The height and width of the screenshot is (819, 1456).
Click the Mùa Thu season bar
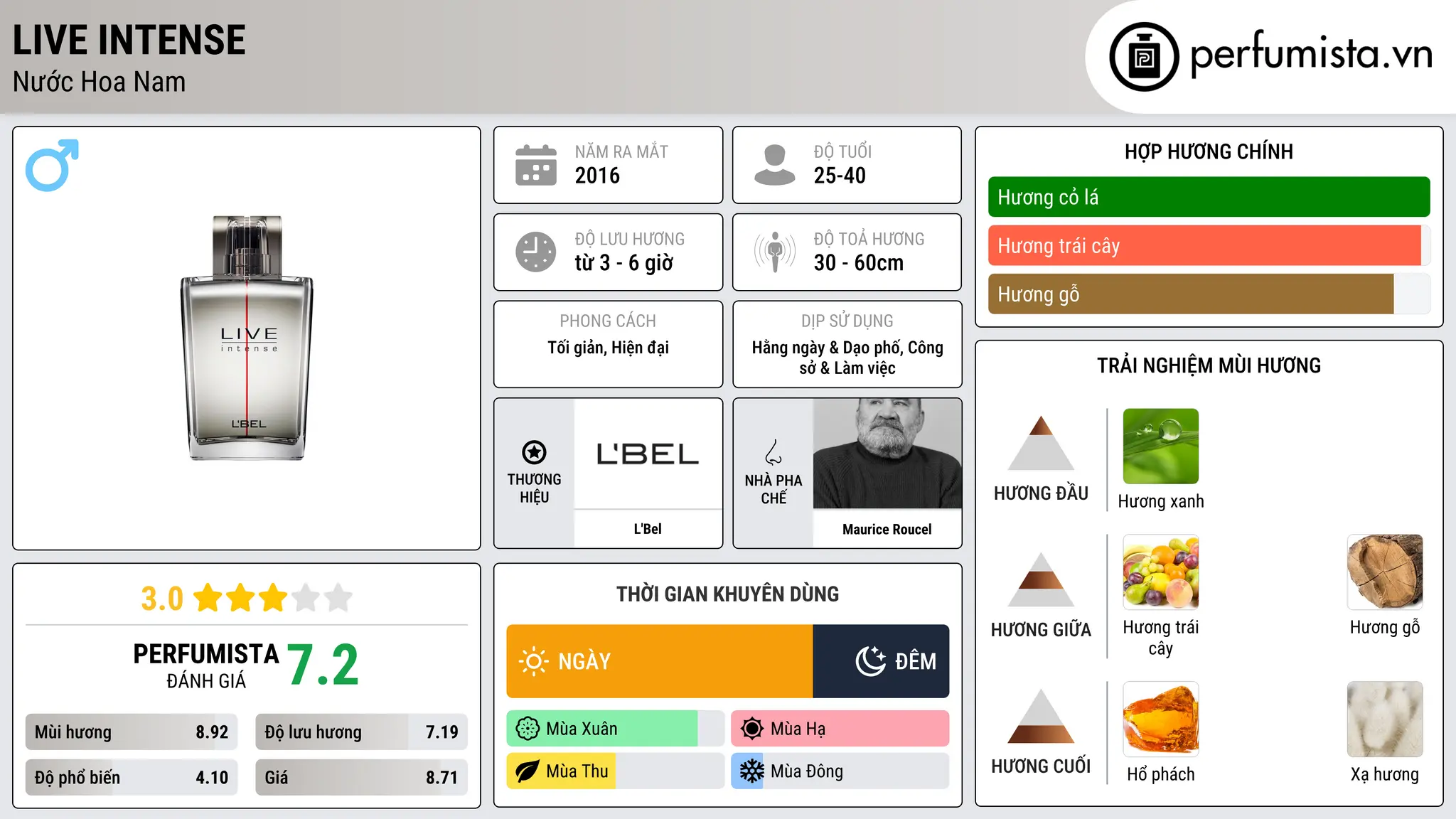tap(615, 771)
